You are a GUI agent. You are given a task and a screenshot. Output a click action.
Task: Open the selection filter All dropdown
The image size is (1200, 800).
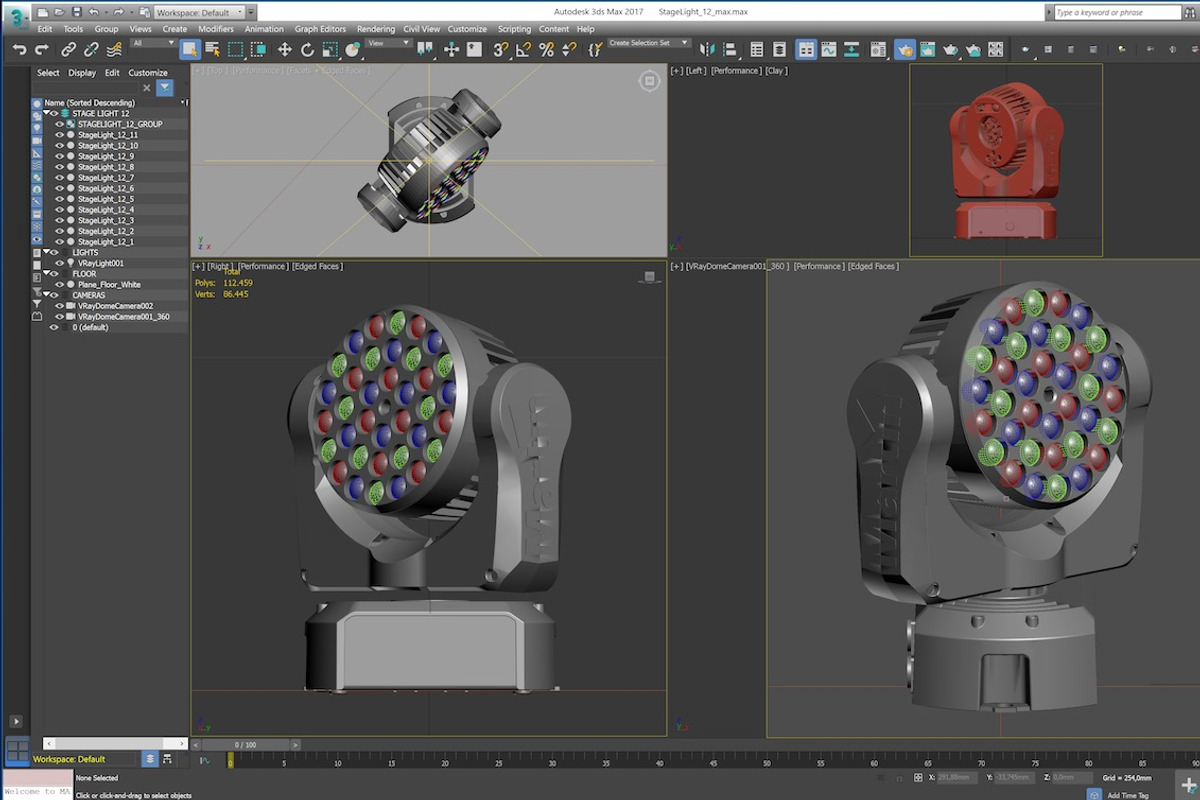152,44
